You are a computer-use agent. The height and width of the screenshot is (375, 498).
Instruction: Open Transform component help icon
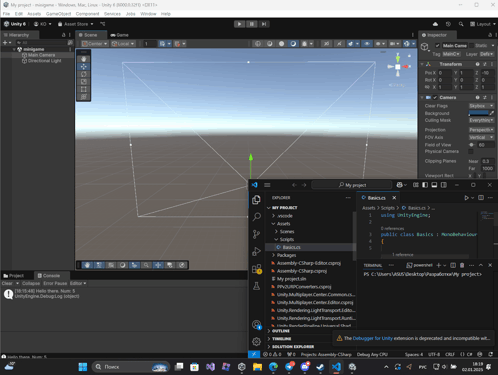coord(477,64)
